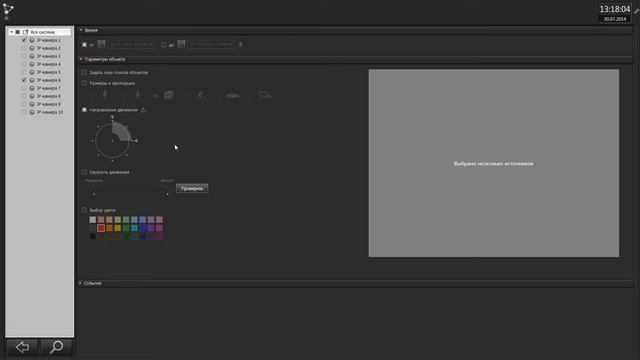640x360 pixels.
Task: Click the 13:18:04 clock display
Action: tap(614, 9)
